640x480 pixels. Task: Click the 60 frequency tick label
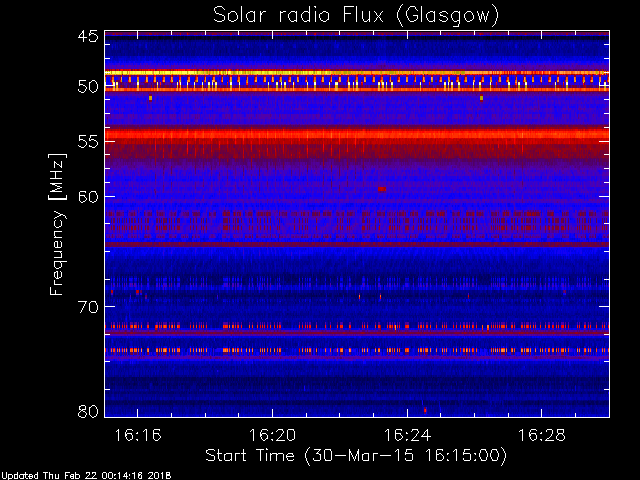[x=88, y=197]
